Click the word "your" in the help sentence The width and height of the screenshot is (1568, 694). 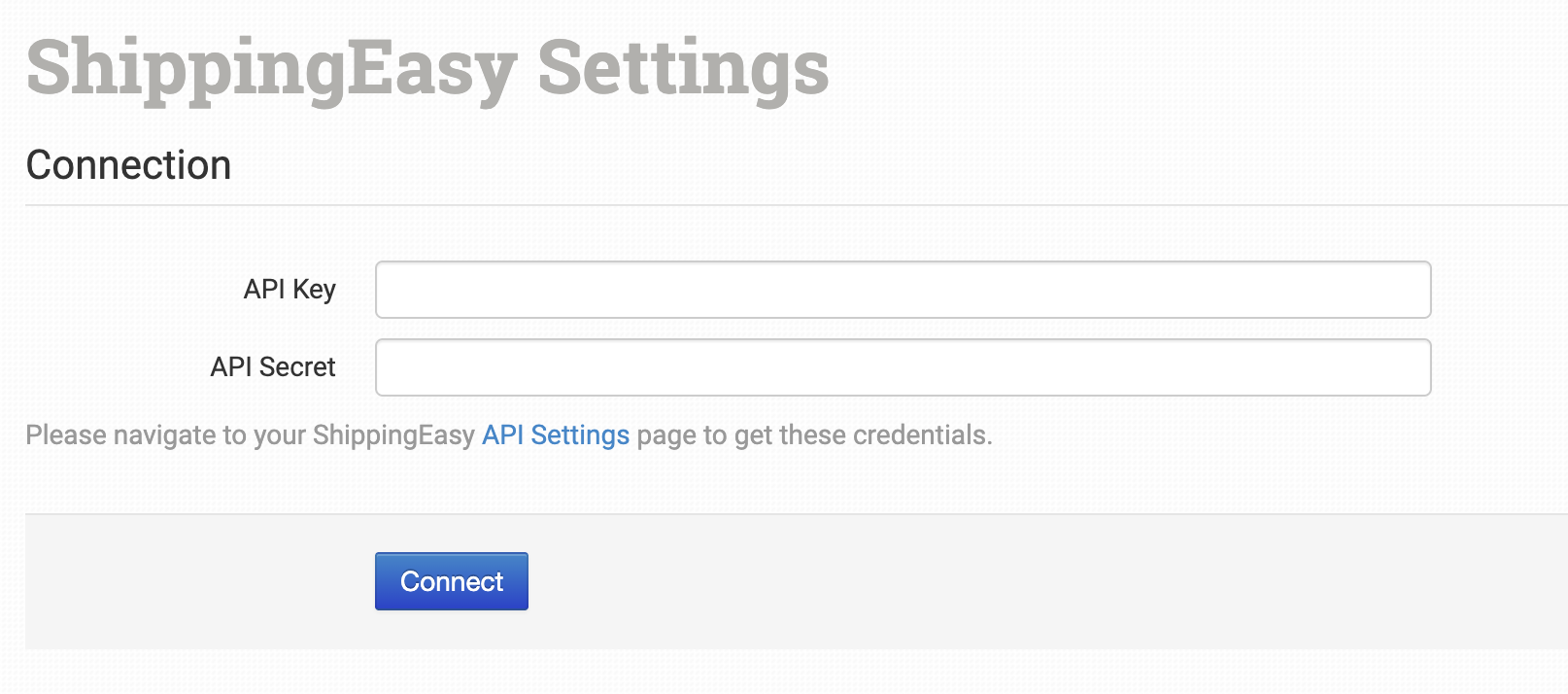coord(280,435)
